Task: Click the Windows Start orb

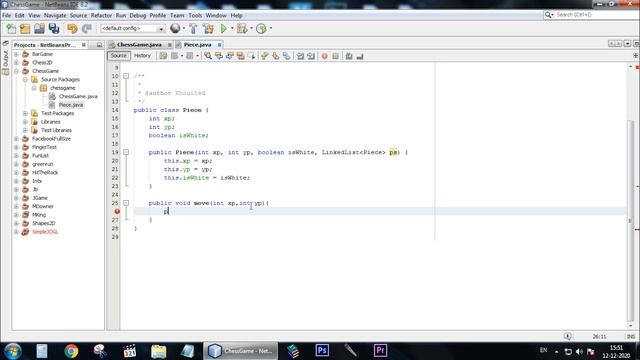Action: (x=13, y=351)
